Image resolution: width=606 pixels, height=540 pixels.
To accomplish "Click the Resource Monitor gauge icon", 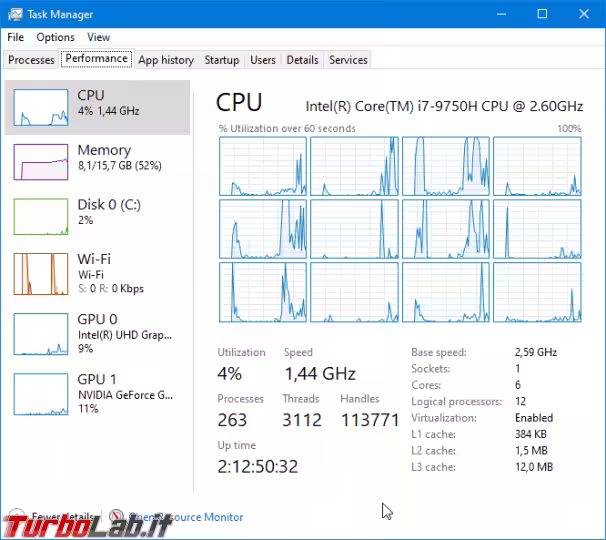I will click(x=116, y=516).
